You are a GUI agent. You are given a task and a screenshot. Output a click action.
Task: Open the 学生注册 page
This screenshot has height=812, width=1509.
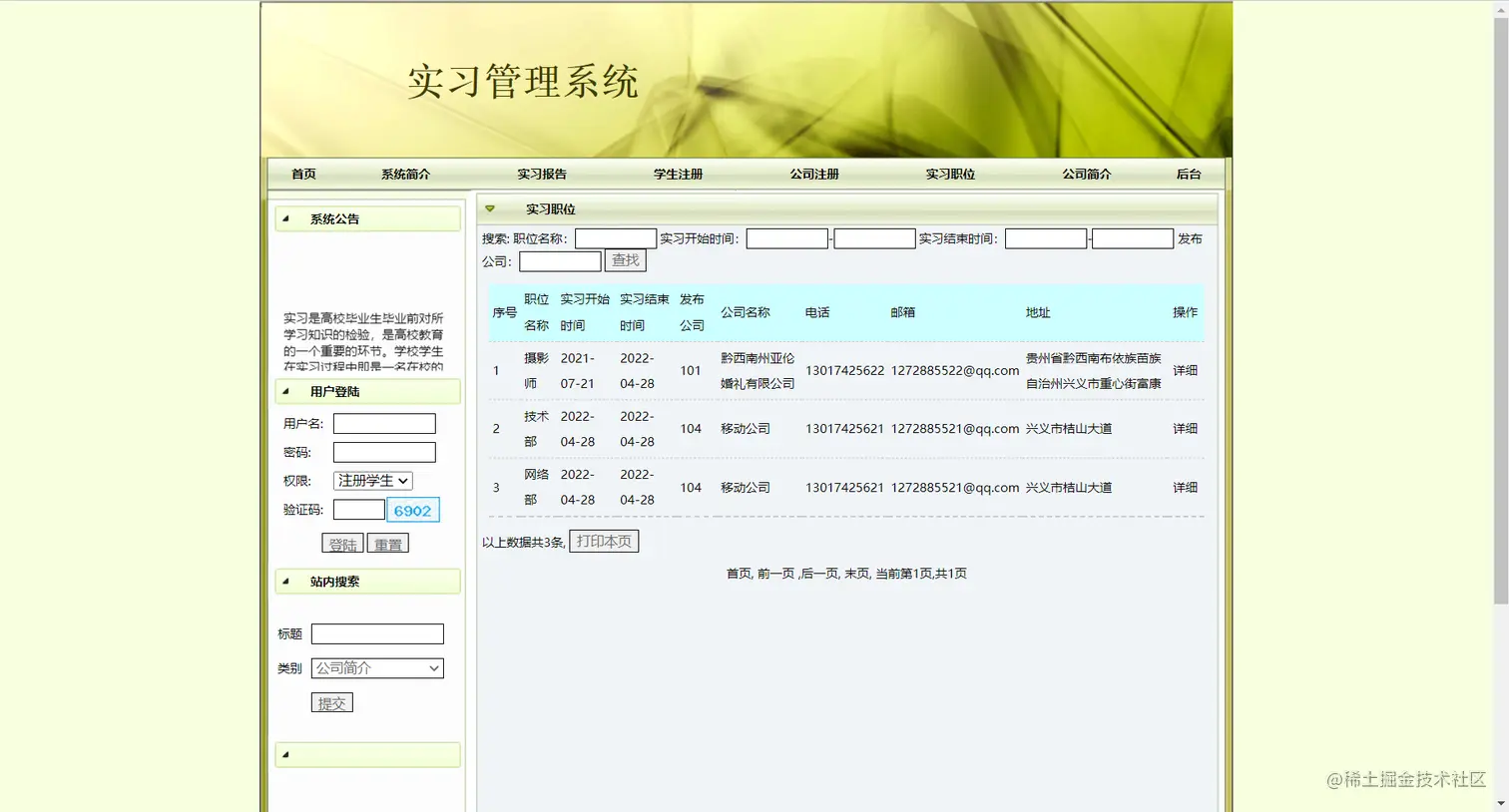[x=678, y=174]
